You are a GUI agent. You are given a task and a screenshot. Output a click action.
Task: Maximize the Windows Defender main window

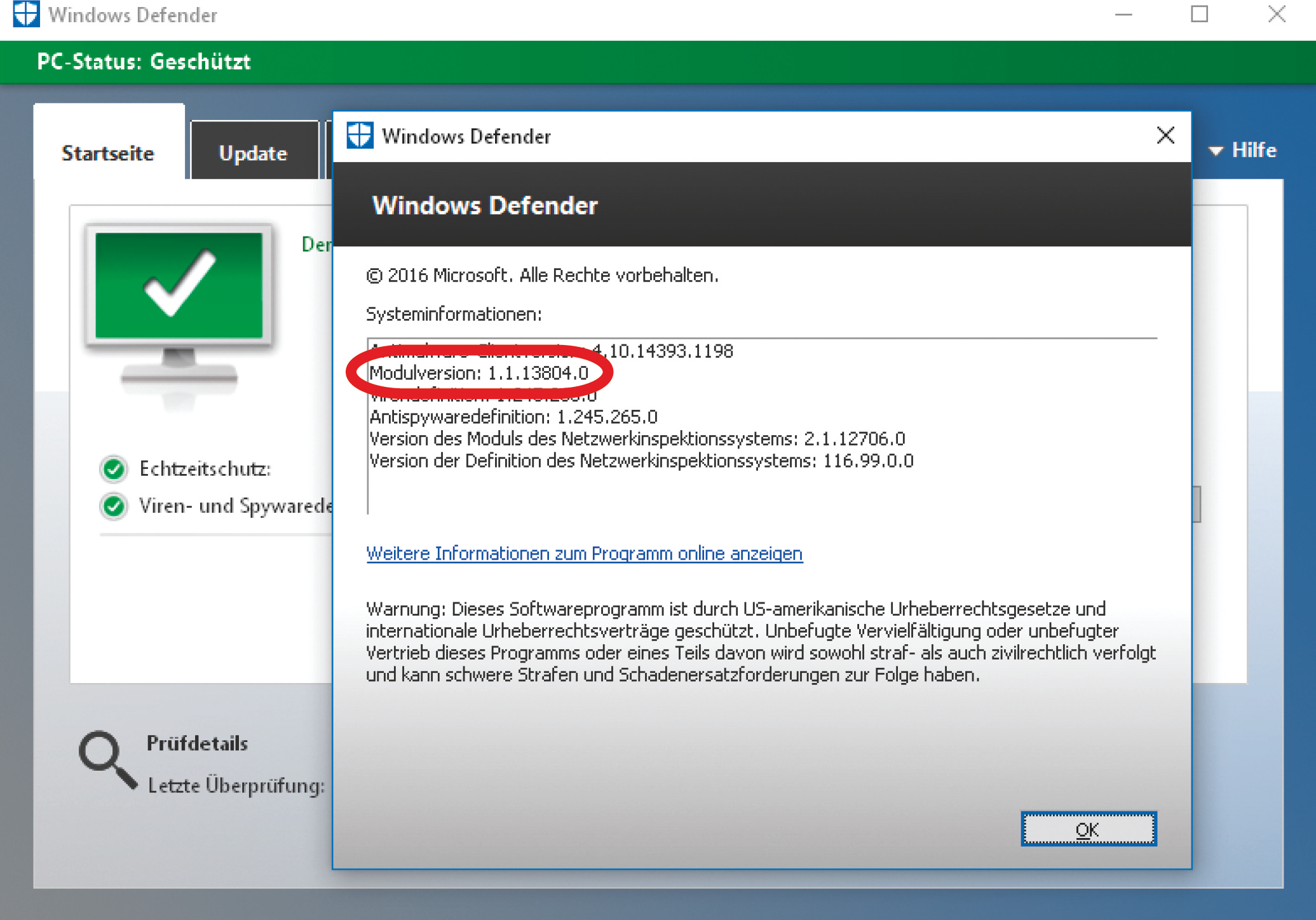coord(1199,14)
